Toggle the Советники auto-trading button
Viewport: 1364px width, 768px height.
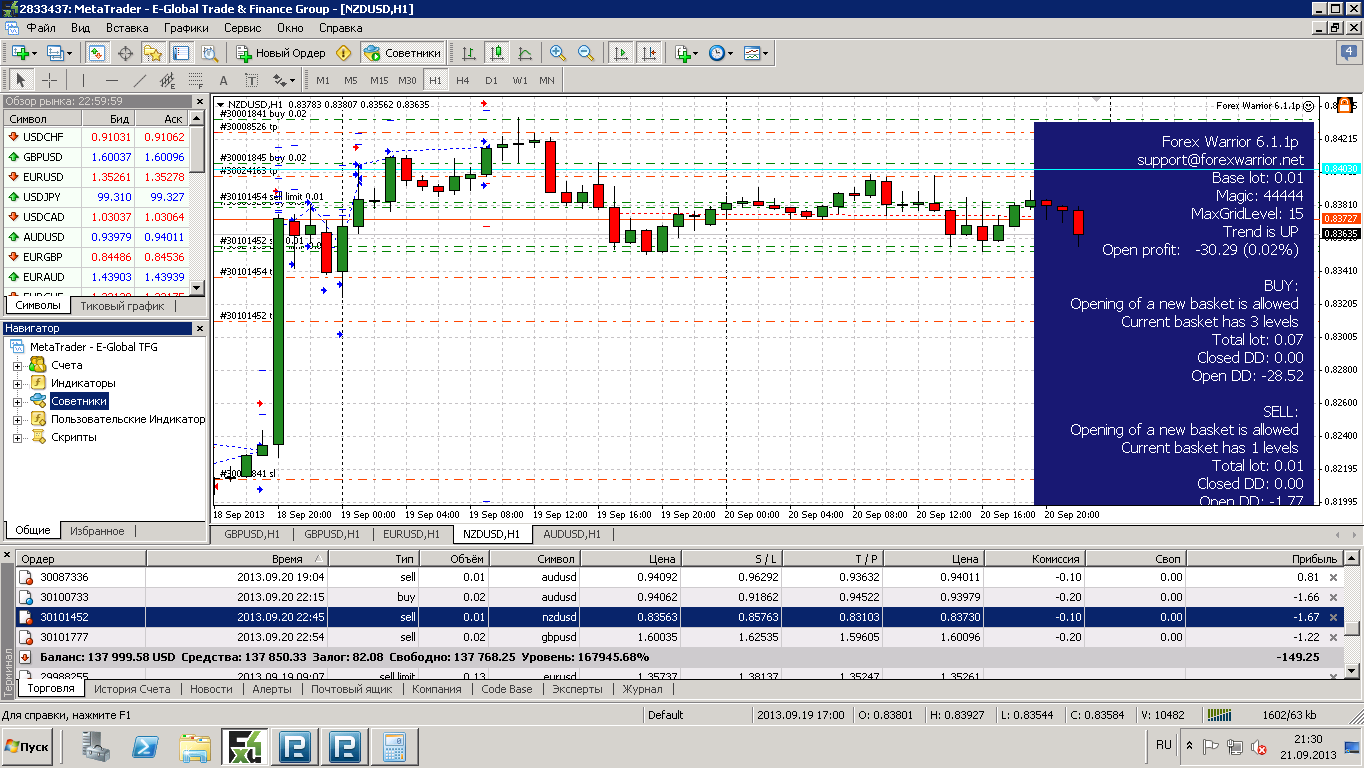click(402, 53)
